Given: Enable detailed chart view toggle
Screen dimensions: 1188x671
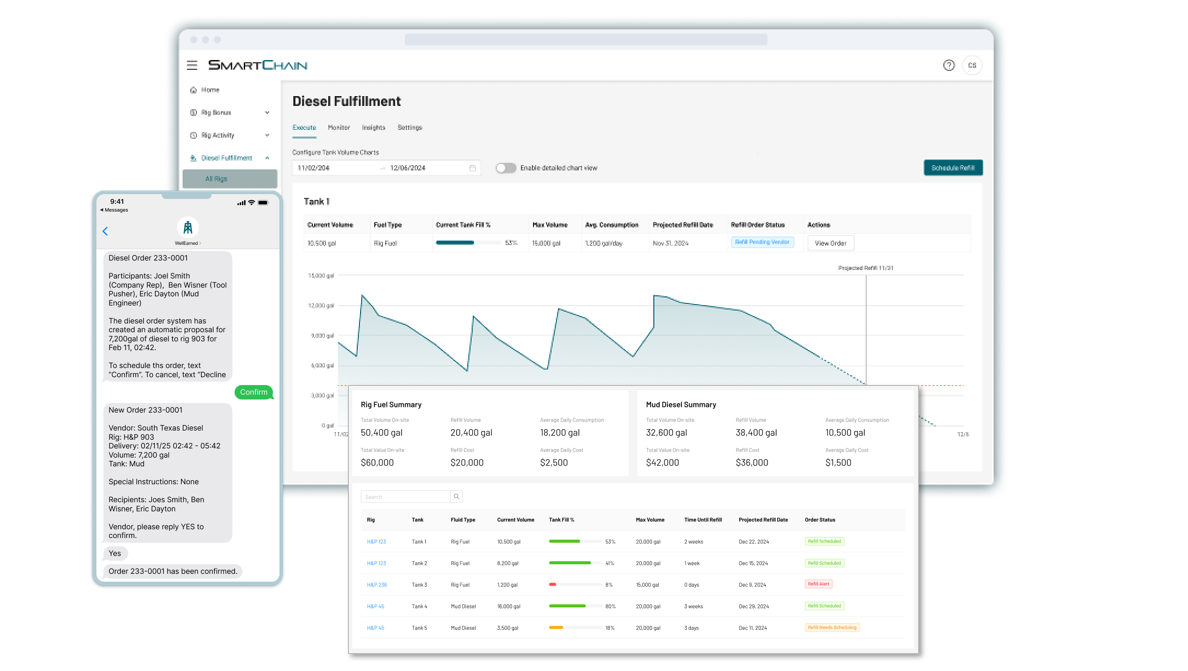Looking at the screenshot, I should (x=506, y=168).
